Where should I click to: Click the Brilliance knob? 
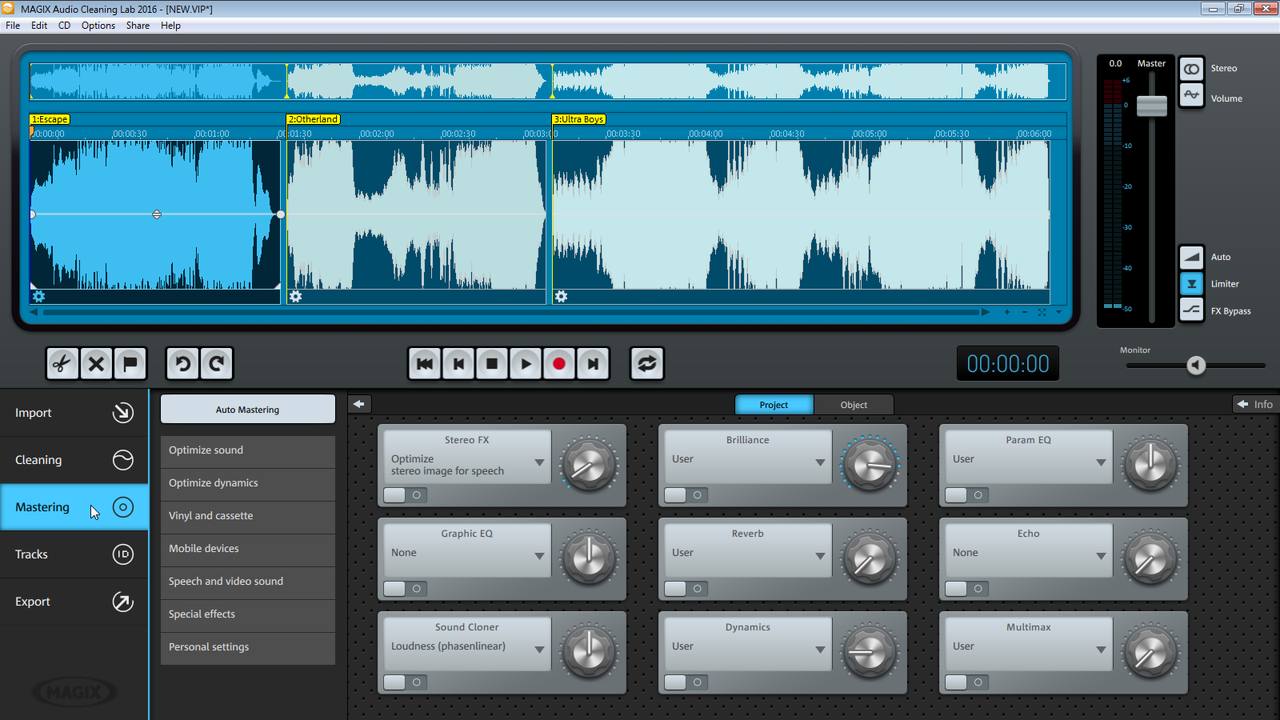coord(870,465)
